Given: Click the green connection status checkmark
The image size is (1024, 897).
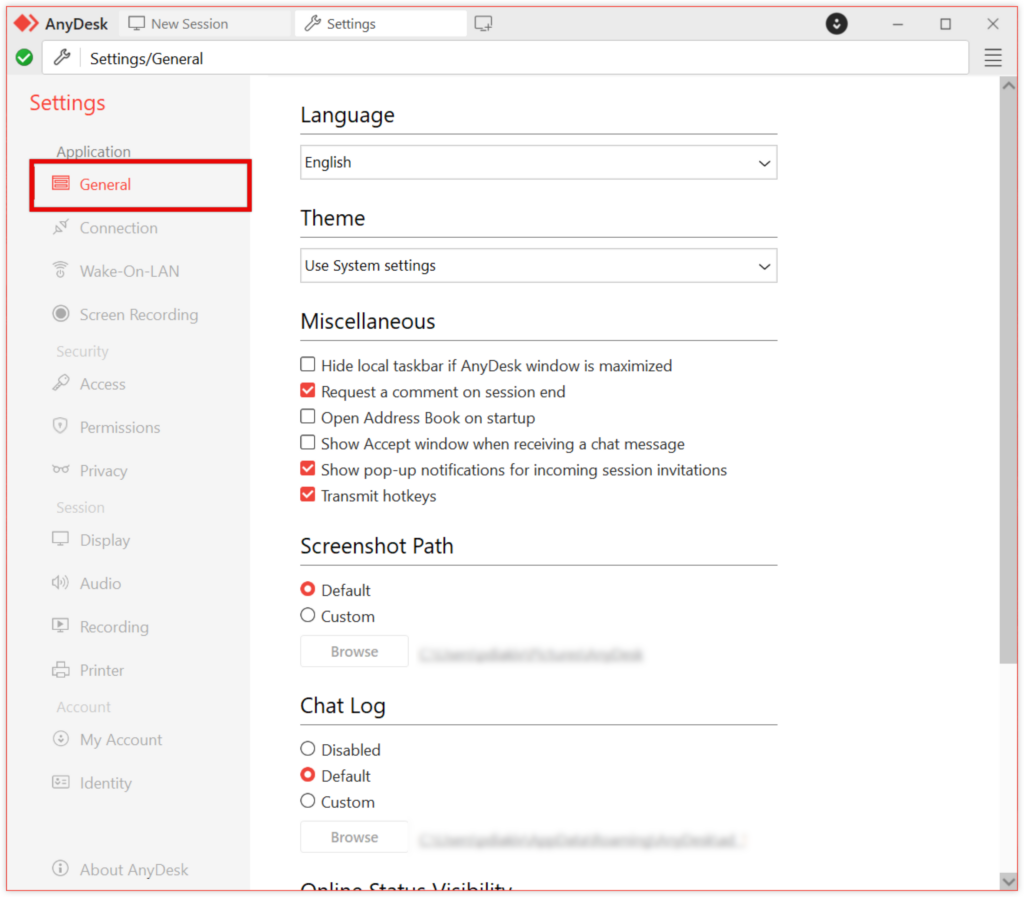Looking at the screenshot, I should (x=24, y=58).
